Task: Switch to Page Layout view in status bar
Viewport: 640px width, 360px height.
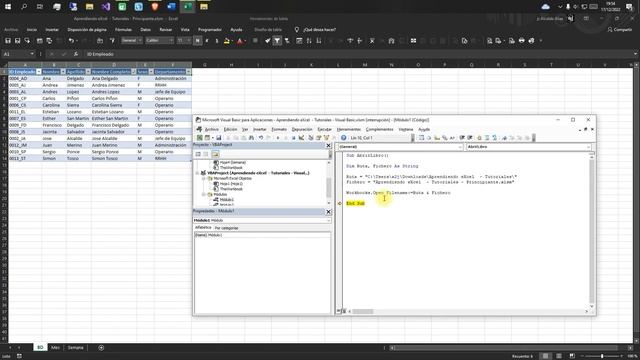Action: point(559,356)
